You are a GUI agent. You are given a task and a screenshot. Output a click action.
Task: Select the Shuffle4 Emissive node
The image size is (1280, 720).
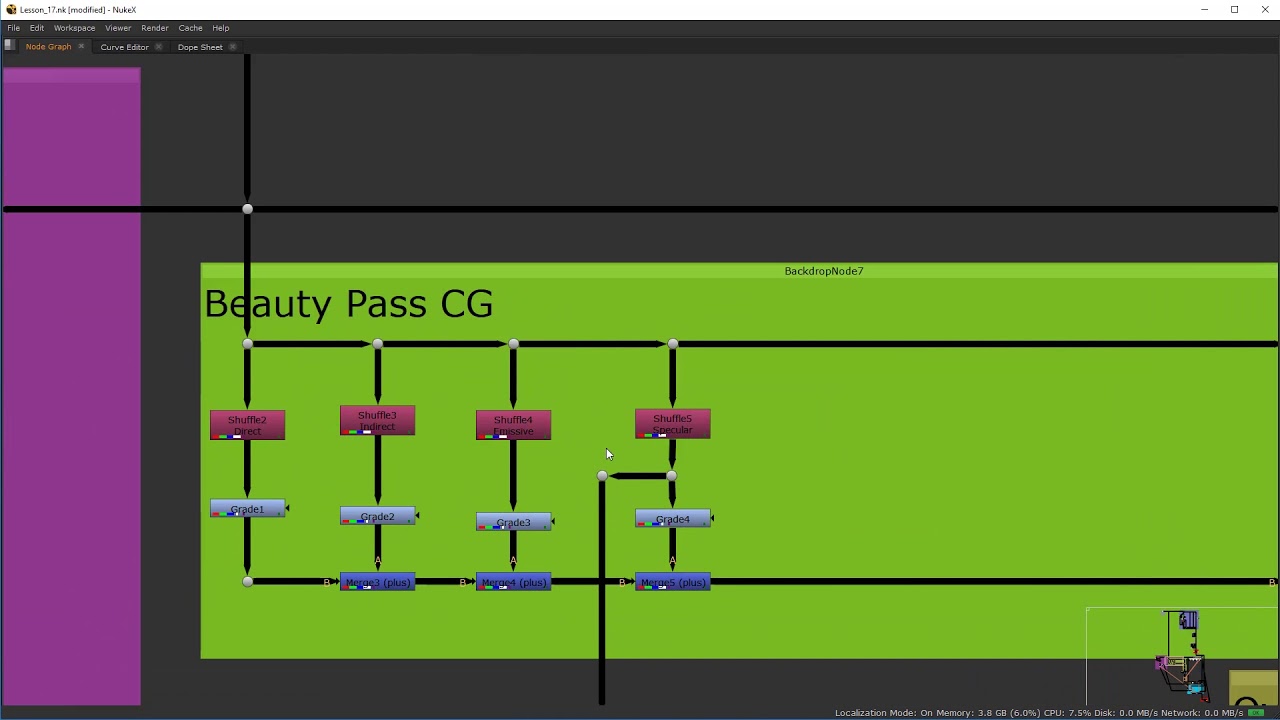[x=513, y=425]
